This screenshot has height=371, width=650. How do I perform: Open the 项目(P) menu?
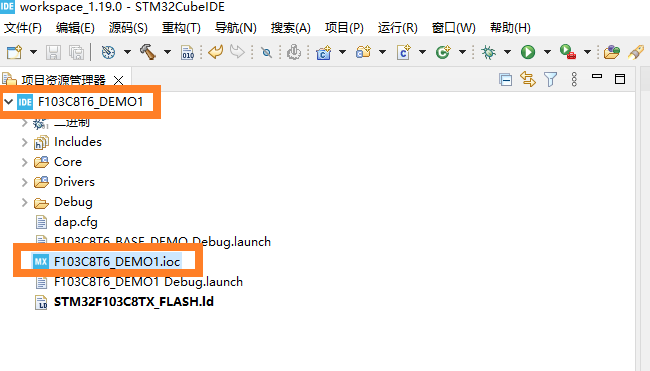point(344,28)
